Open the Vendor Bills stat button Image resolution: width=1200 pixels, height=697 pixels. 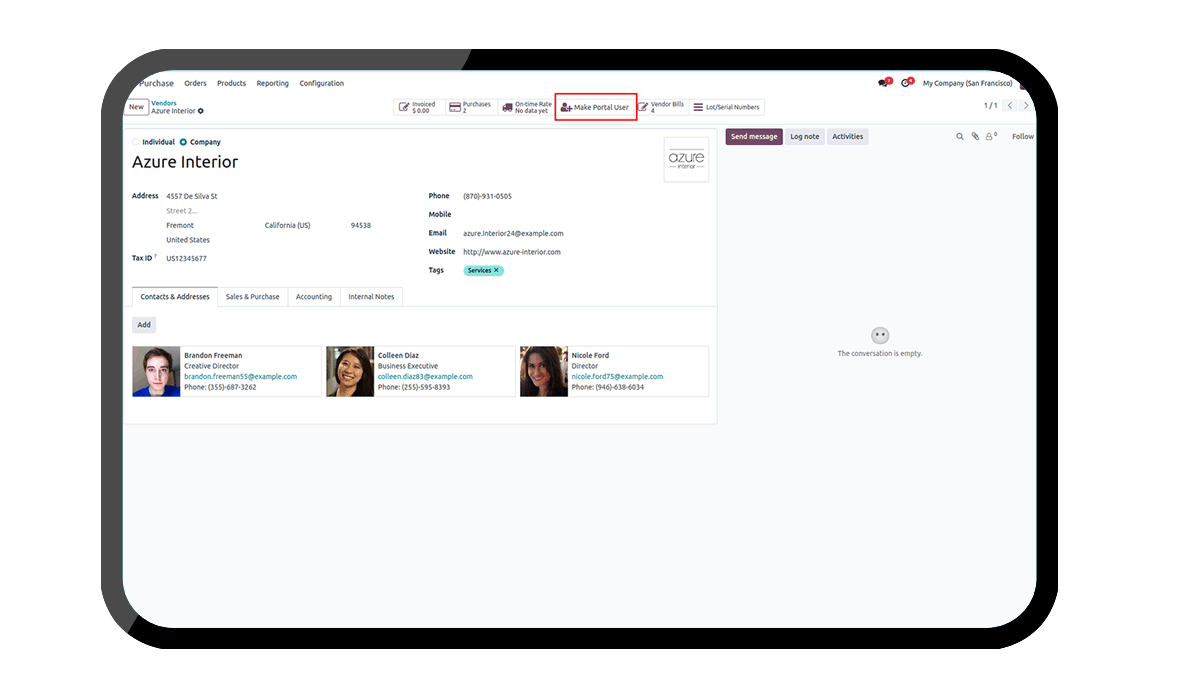pos(661,107)
